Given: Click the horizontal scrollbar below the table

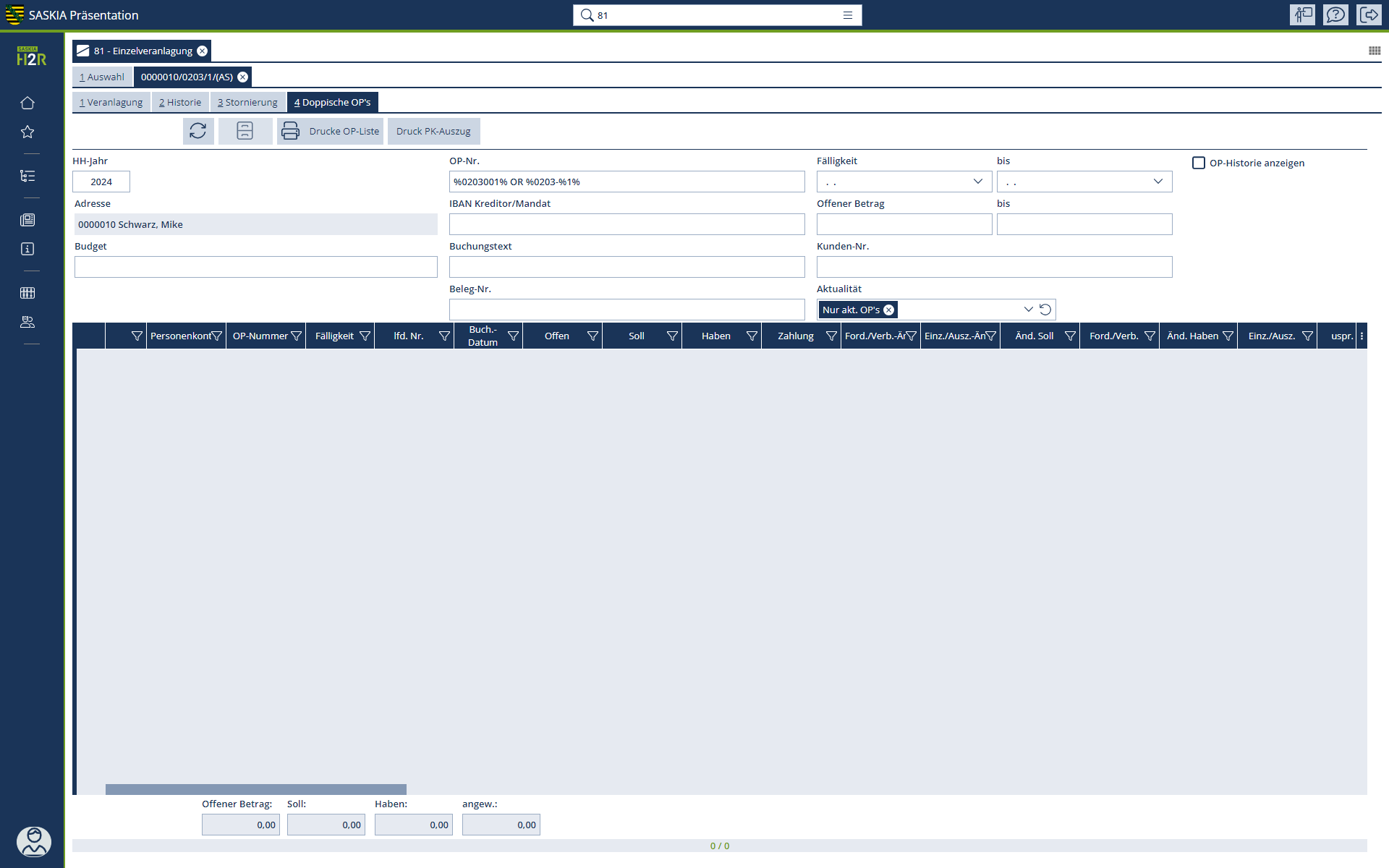Looking at the screenshot, I should tap(256, 789).
